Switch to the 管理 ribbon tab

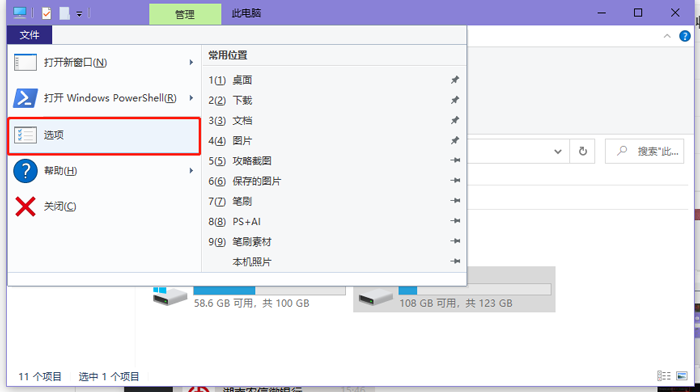tap(185, 14)
